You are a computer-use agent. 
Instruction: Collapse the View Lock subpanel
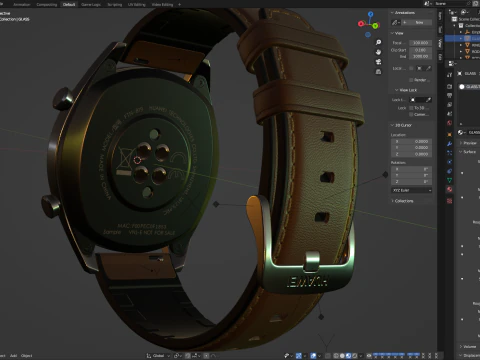(397, 90)
